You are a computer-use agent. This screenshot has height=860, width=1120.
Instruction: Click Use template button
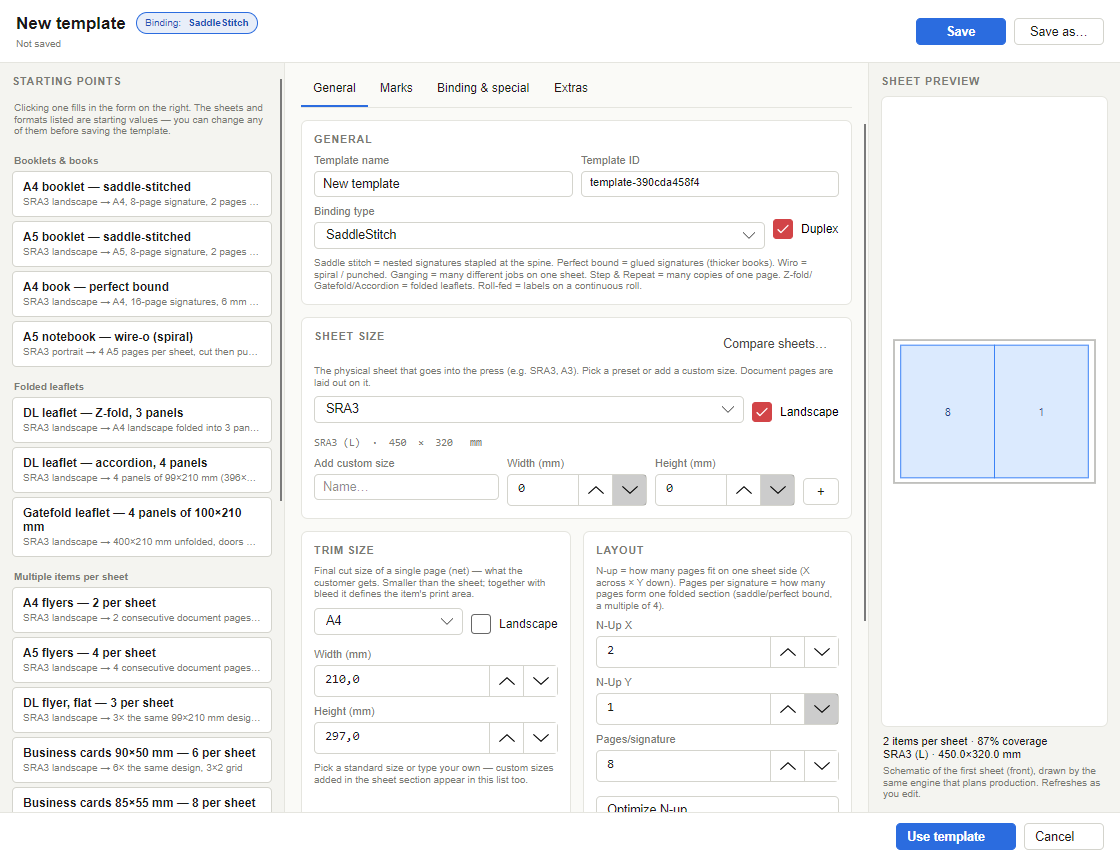(956, 836)
